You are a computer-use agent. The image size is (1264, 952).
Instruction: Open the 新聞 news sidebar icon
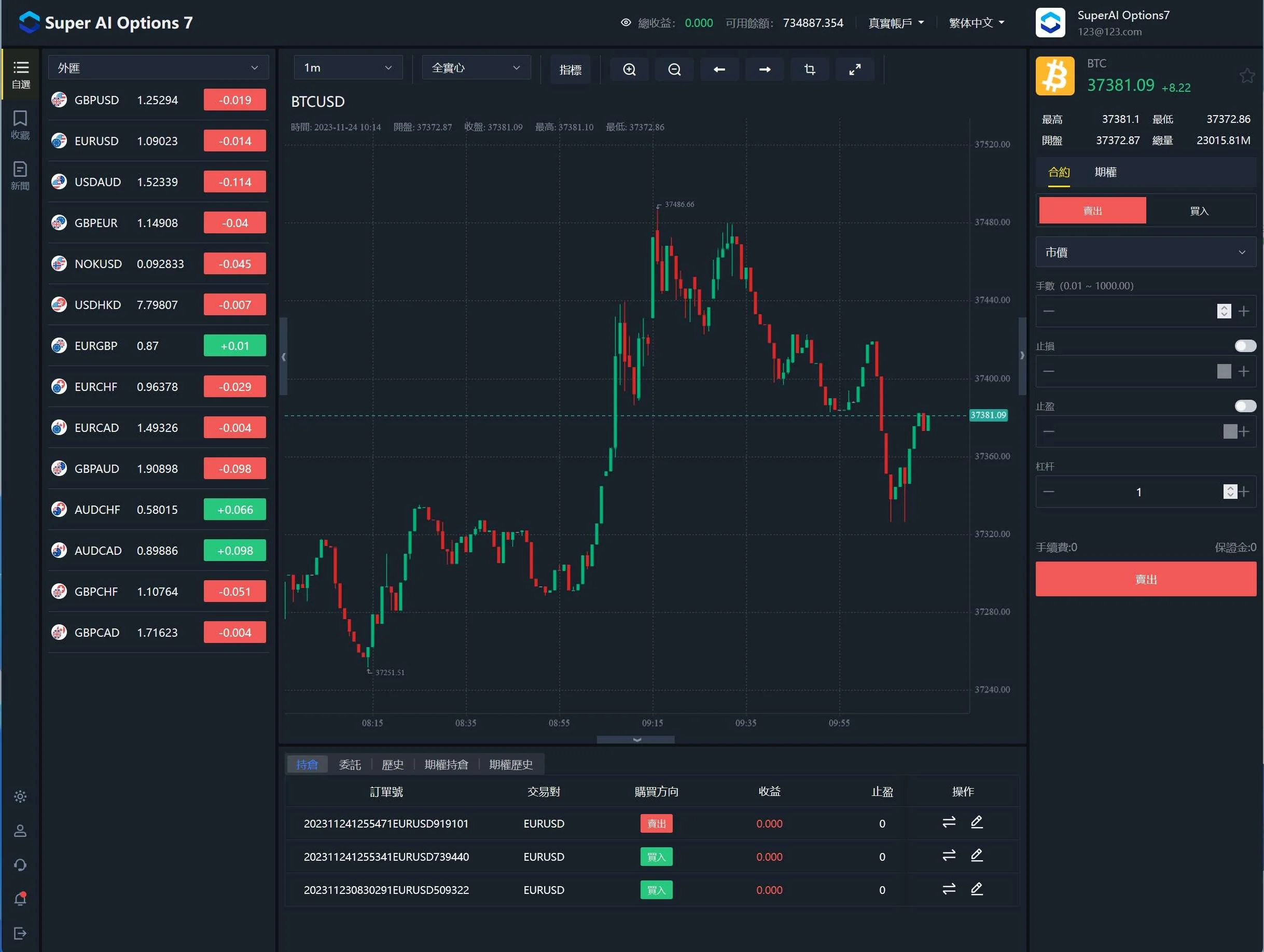(x=20, y=175)
